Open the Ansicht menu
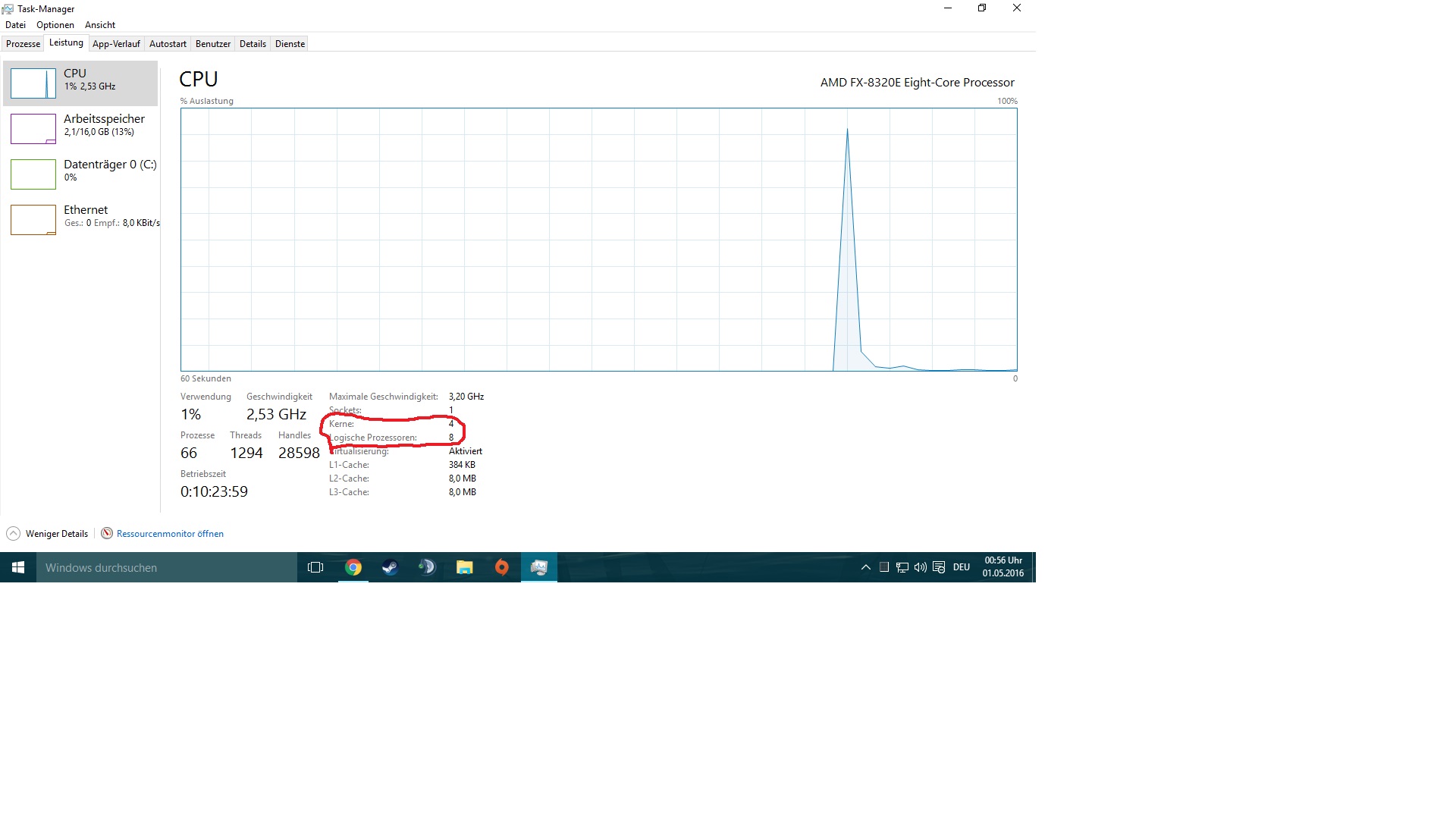The image size is (1456, 819). 100,25
